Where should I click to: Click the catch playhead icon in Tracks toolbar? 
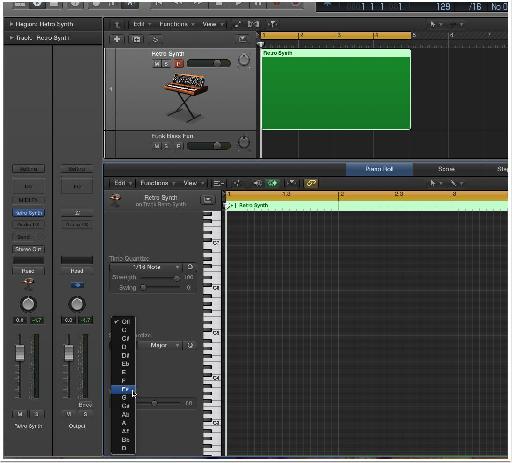click(272, 24)
